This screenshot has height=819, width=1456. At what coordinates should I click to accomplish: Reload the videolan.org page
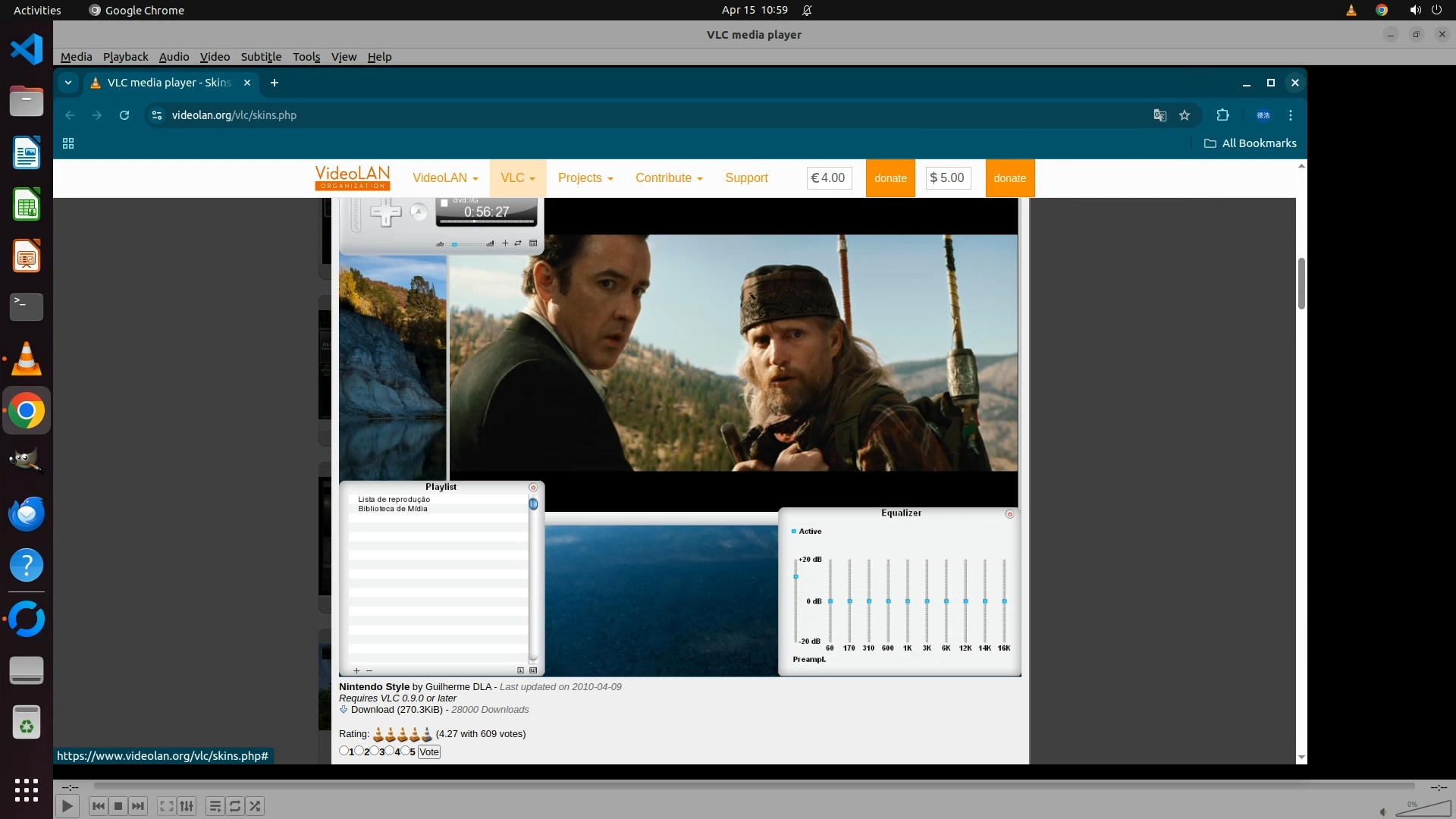124,115
